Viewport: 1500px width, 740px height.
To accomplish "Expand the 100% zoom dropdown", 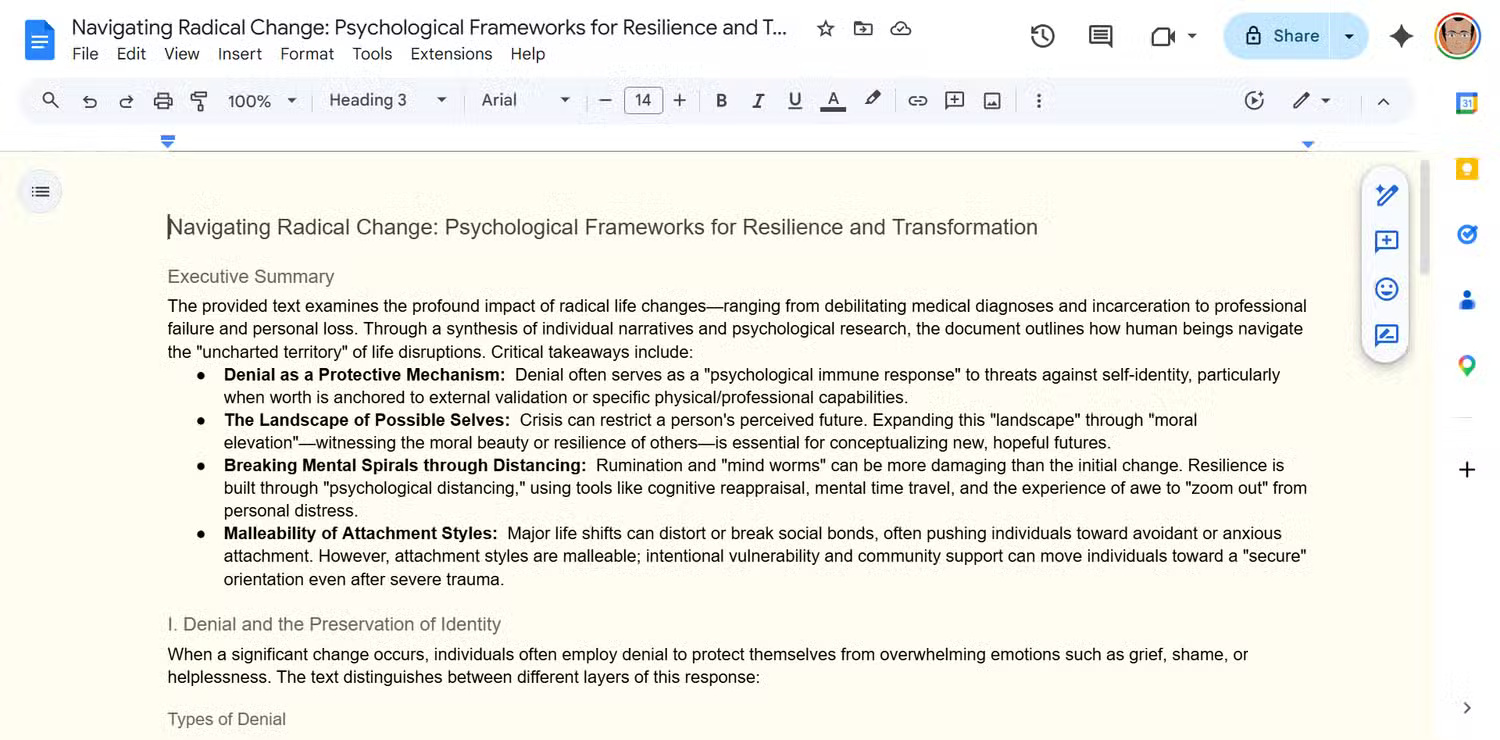I will coord(262,100).
